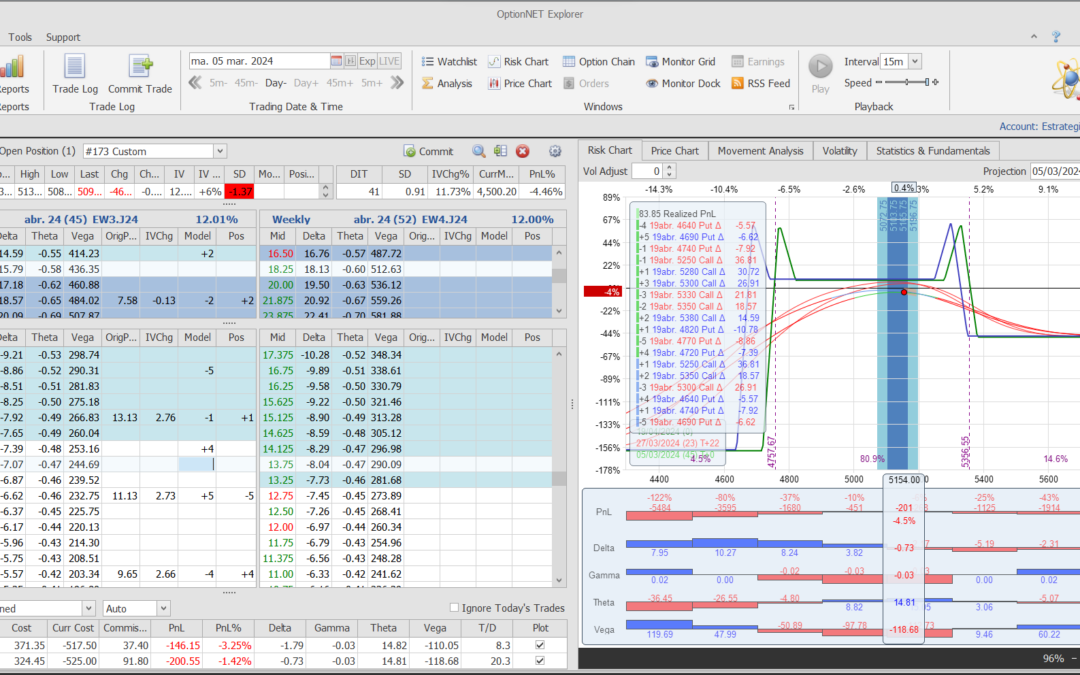
Task: Open the RSS Feed window
Action: tap(760, 84)
